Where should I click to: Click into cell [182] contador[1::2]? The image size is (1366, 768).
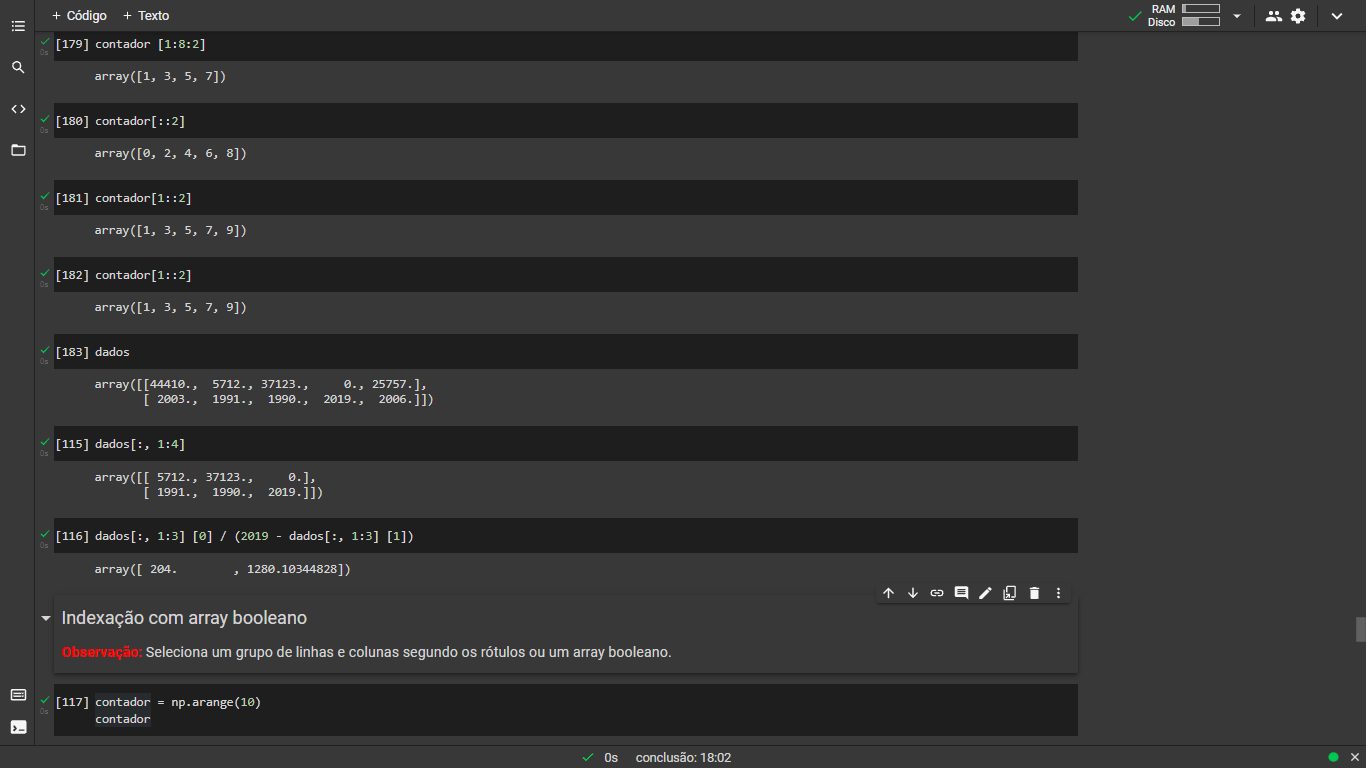tap(566, 275)
